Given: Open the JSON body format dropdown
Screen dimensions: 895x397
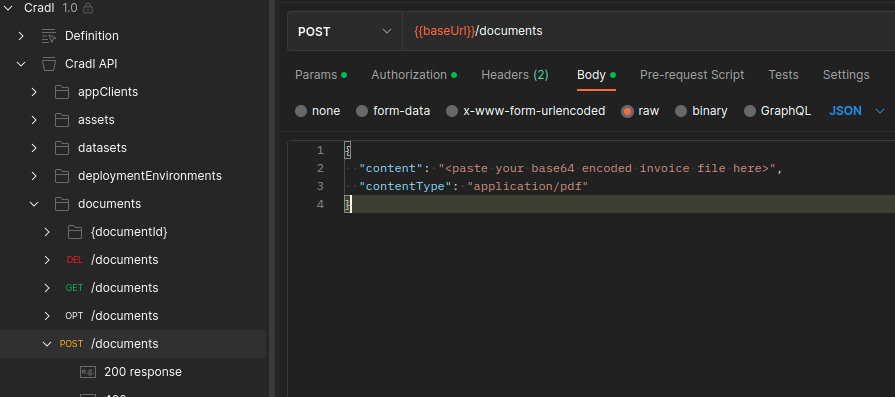Looking at the screenshot, I should 857,111.
